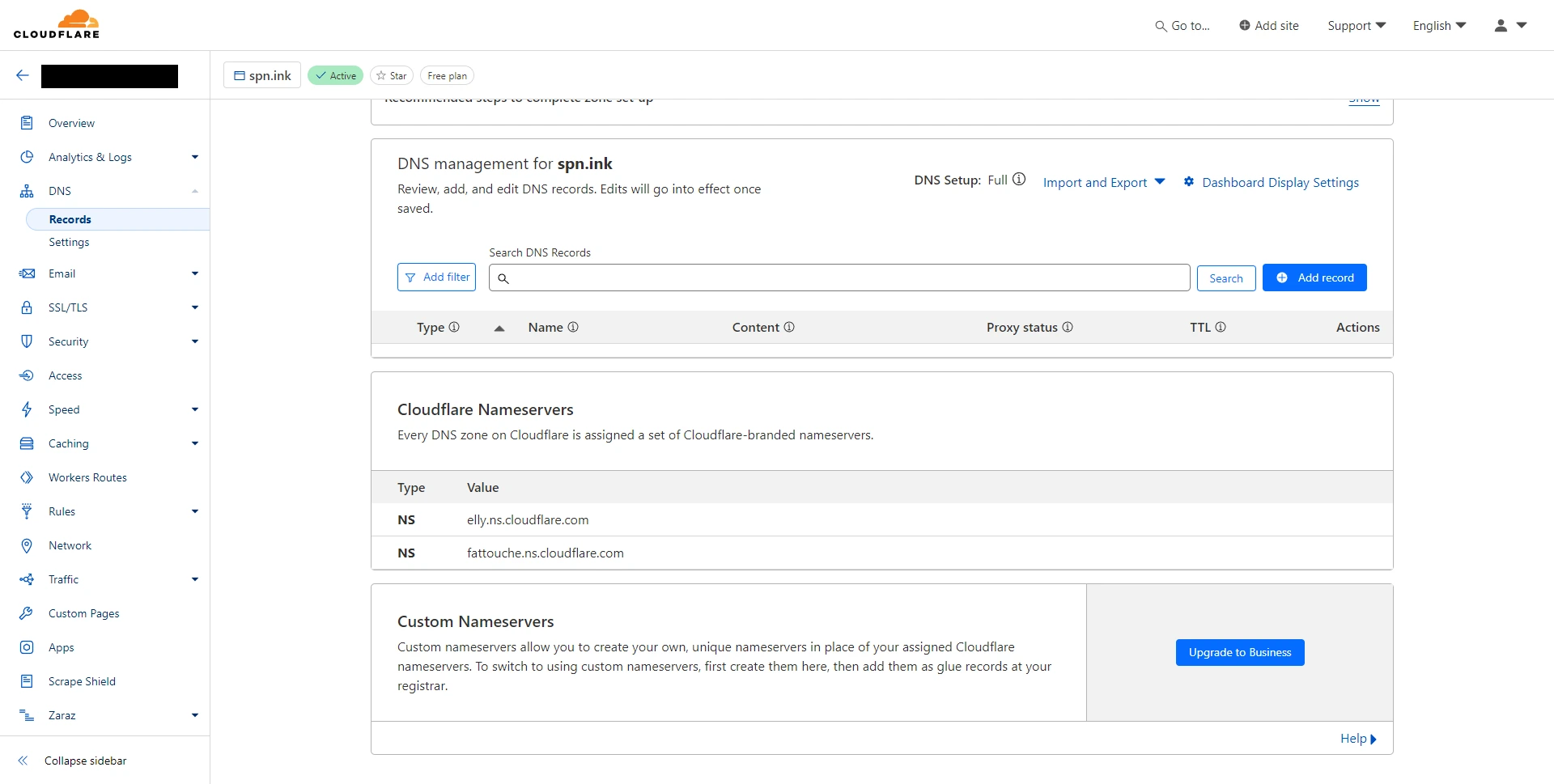Click the Cloudflare logo
Image resolution: width=1554 pixels, height=784 pixels.
coord(57,24)
